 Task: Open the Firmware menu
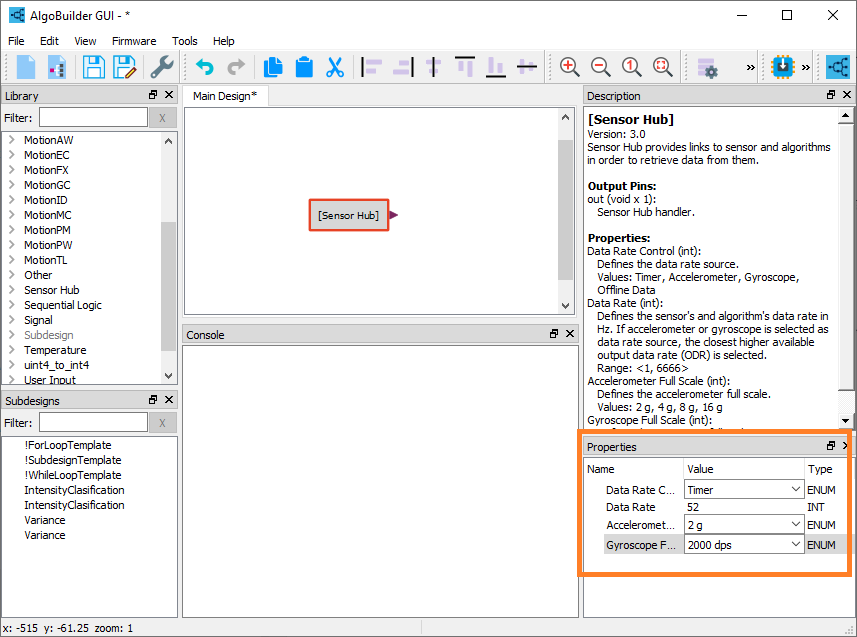(134, 41)
